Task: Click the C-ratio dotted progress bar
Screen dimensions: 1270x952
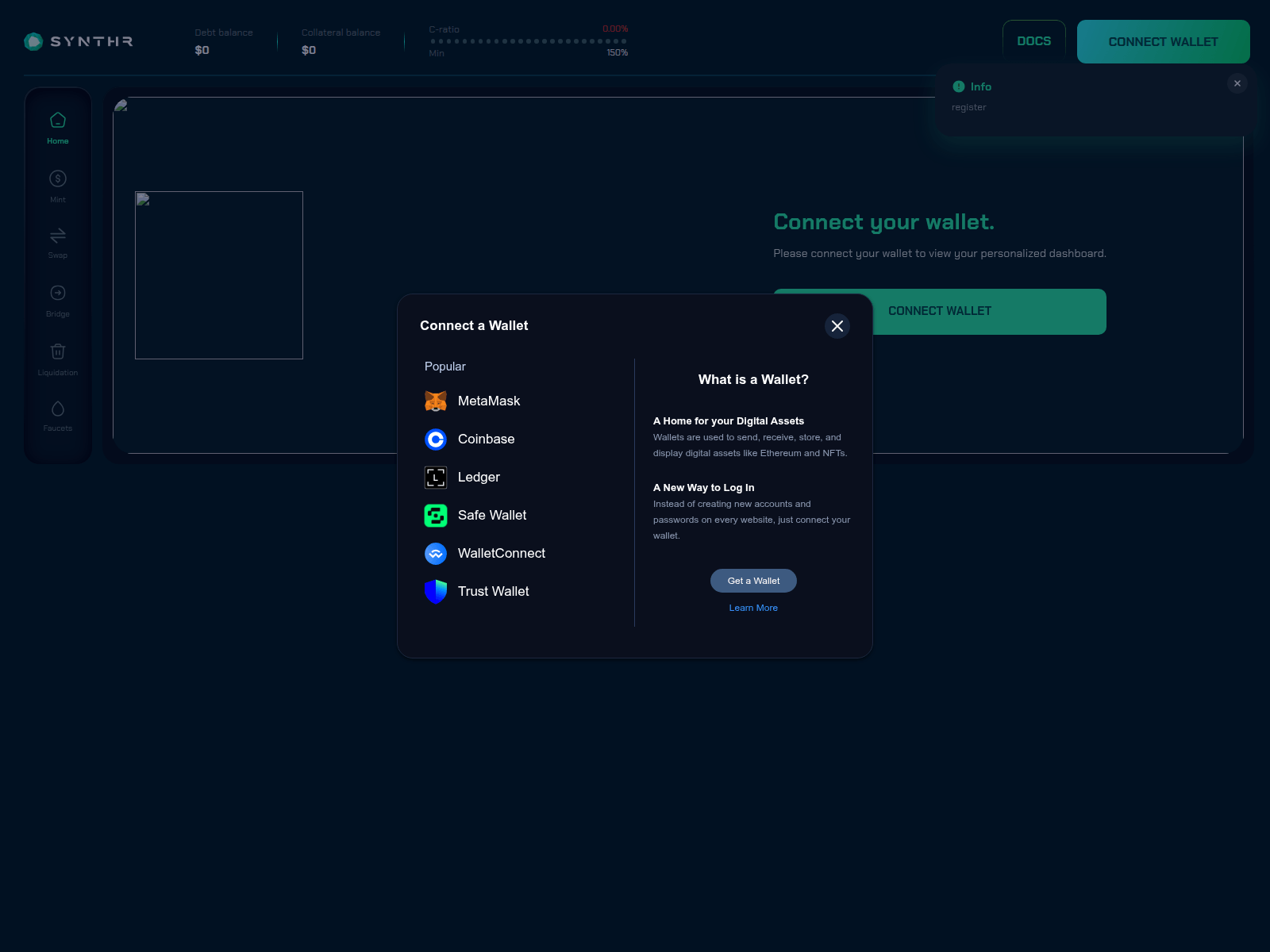Action: (529, 41)
